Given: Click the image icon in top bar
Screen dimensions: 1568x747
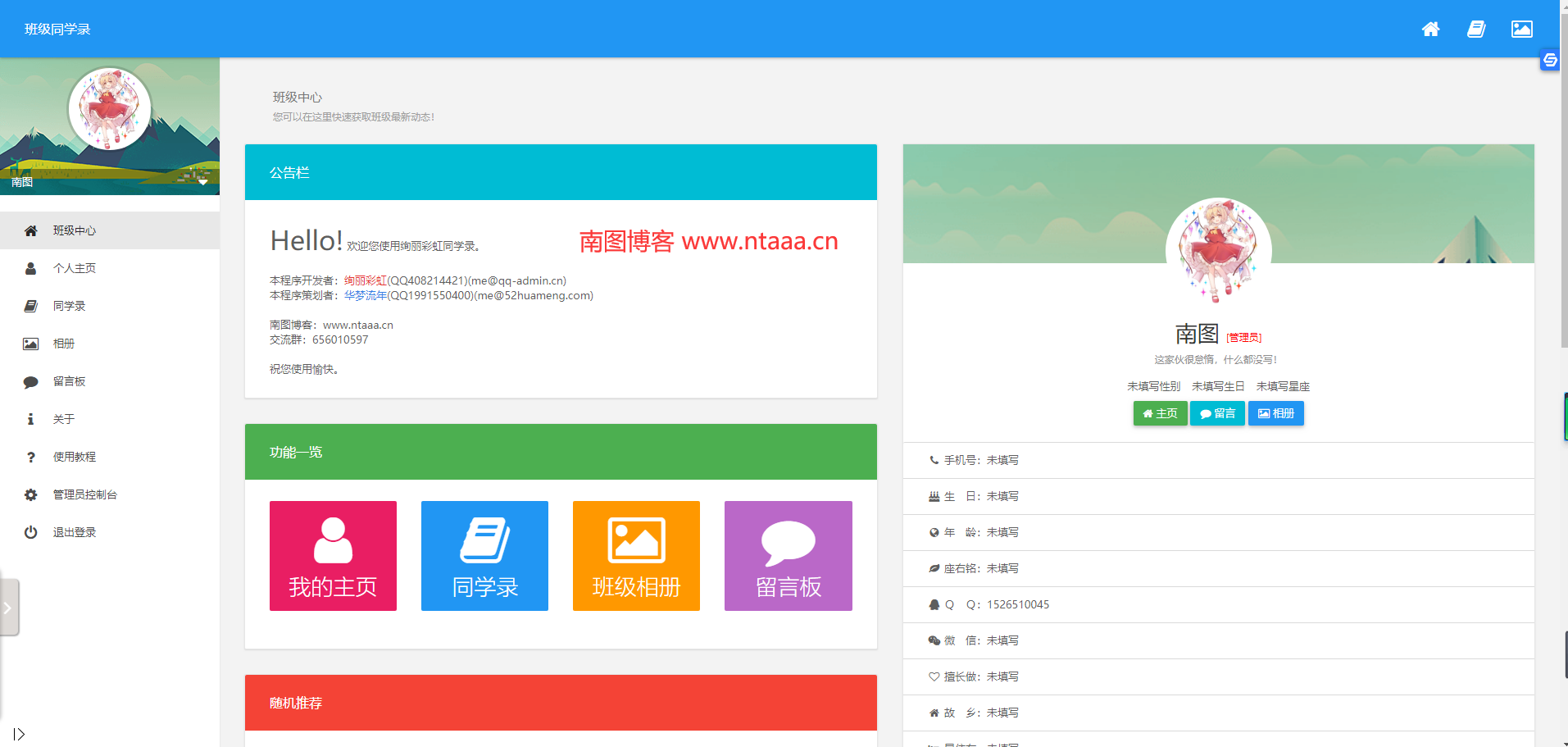Looking at the screenshot, I should (x=1521, y=30).
